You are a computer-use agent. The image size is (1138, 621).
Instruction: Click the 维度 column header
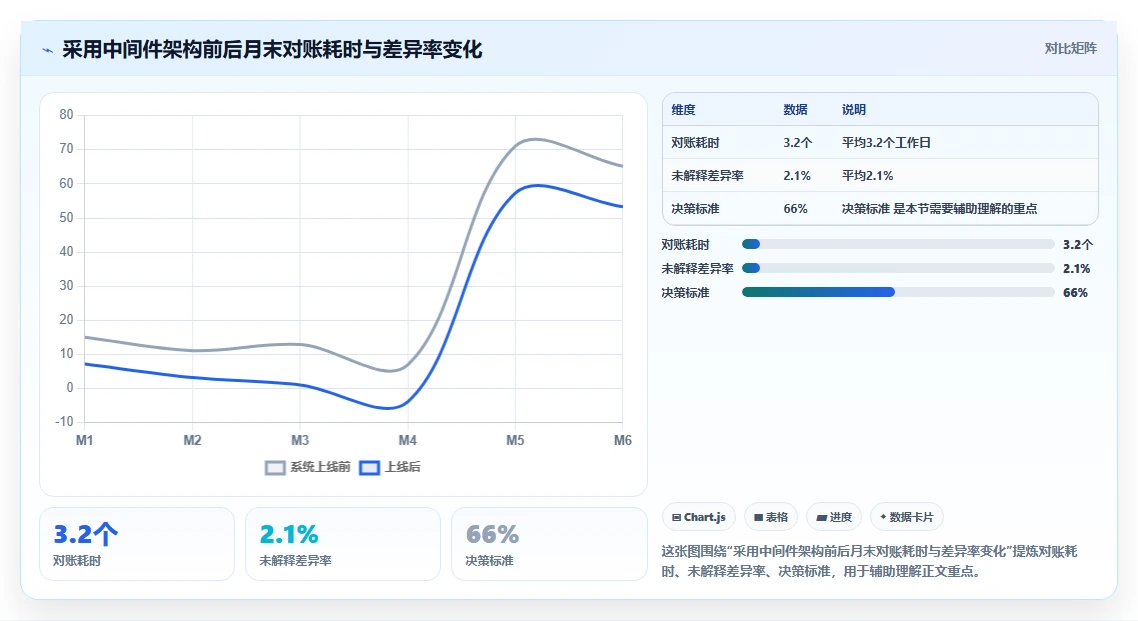pos(683,110)
